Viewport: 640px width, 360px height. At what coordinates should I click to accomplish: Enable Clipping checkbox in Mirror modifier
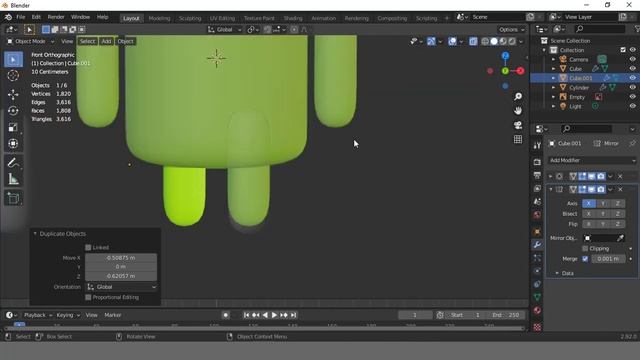(585, 248)
